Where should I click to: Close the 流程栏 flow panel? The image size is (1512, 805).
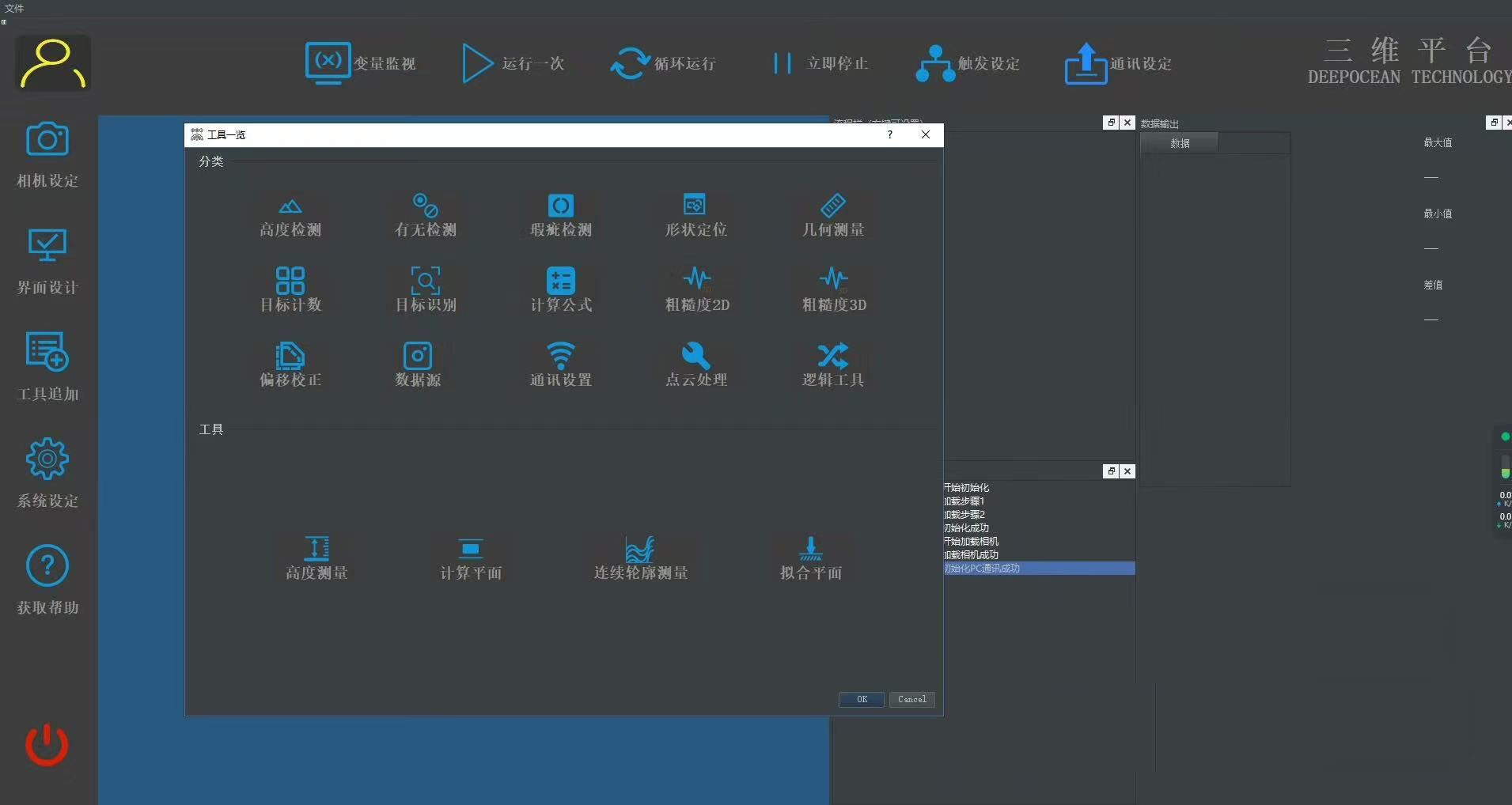pos(1127,123)
